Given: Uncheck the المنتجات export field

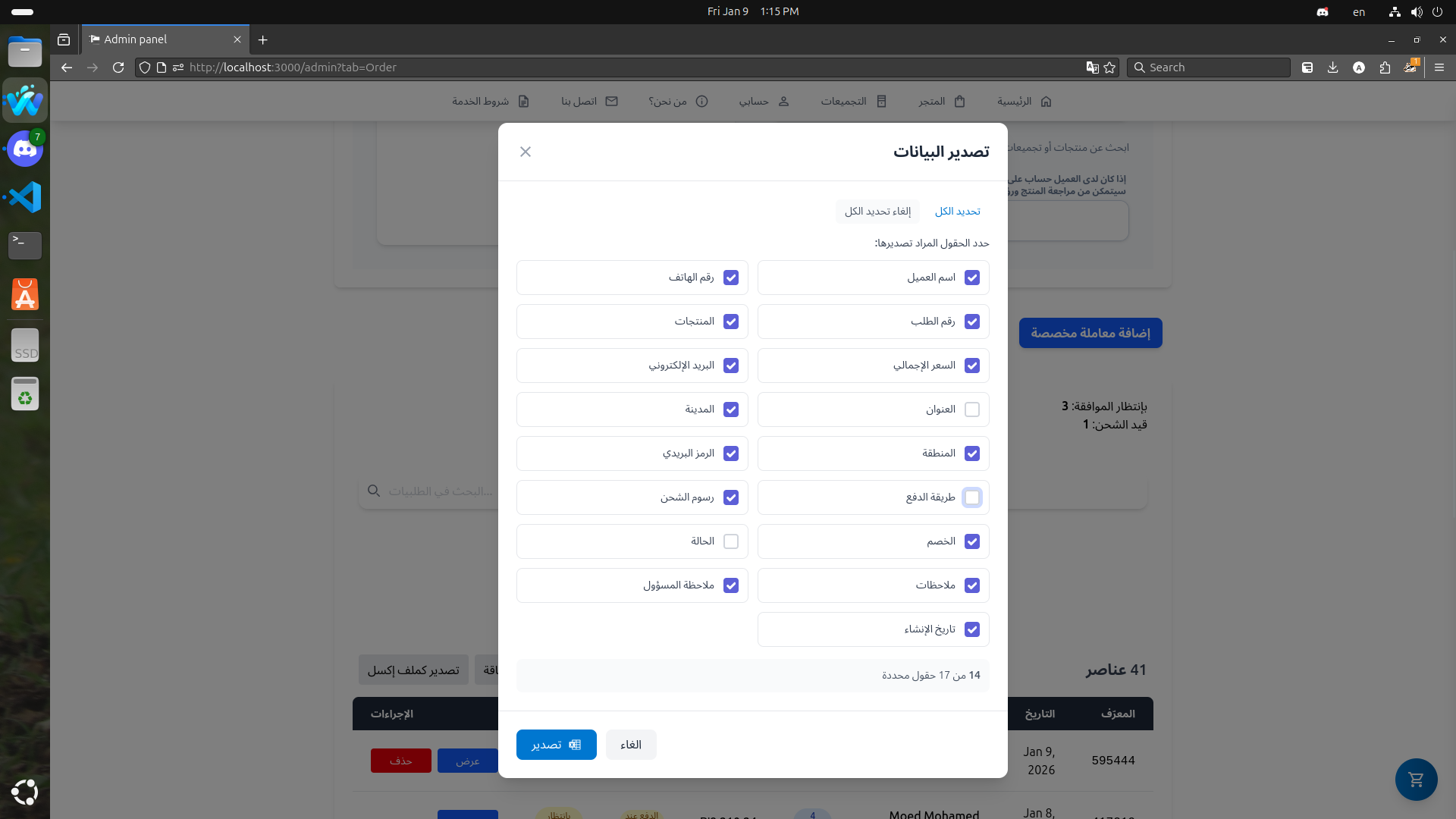Looking at the screenshot, I should click(x=731, y=322).
